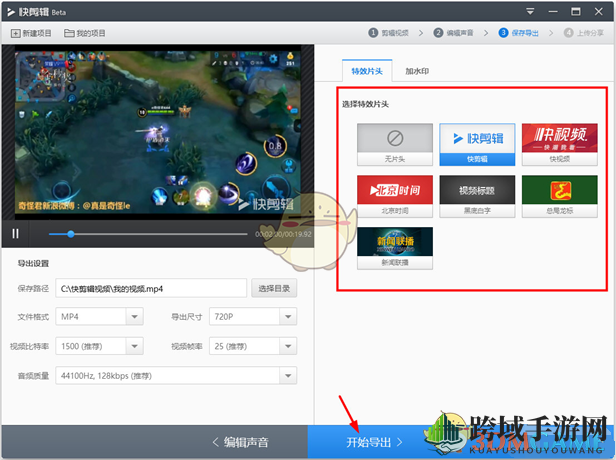Viewport: 616px width, 460px height.
Task: Switch to the 加水印 watermark tab
Action: click(417, 71)
